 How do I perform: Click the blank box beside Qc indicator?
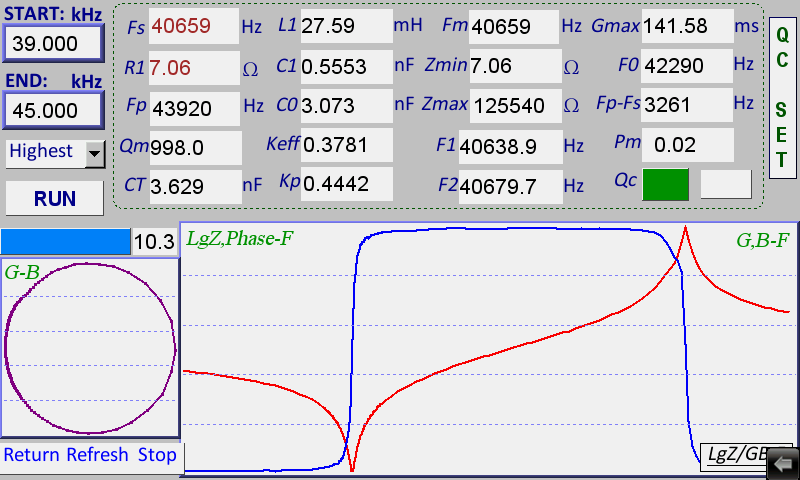pyautogui.click(x=725, y=184)
